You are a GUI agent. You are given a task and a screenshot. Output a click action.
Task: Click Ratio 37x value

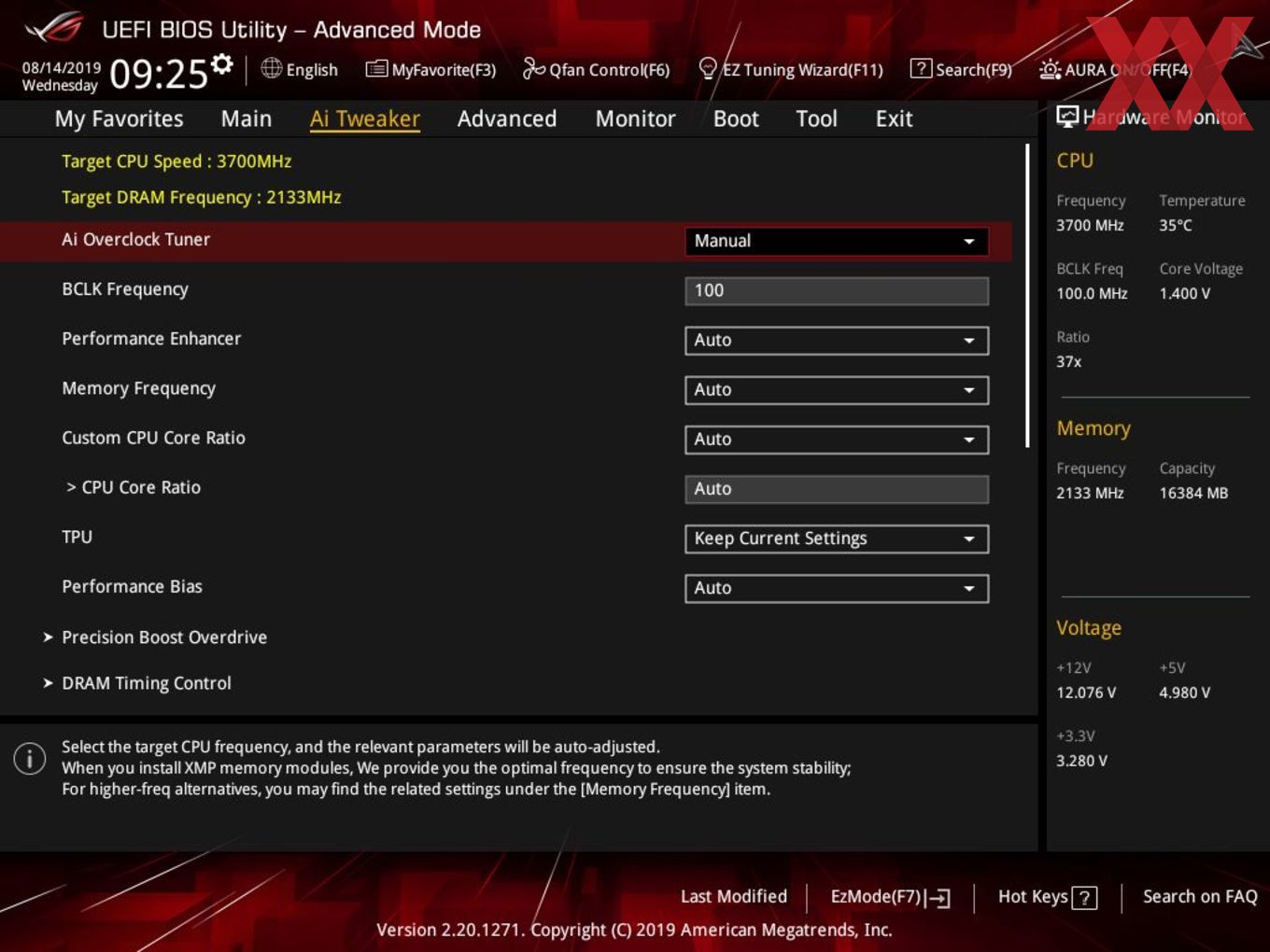tap(1069, 361)
